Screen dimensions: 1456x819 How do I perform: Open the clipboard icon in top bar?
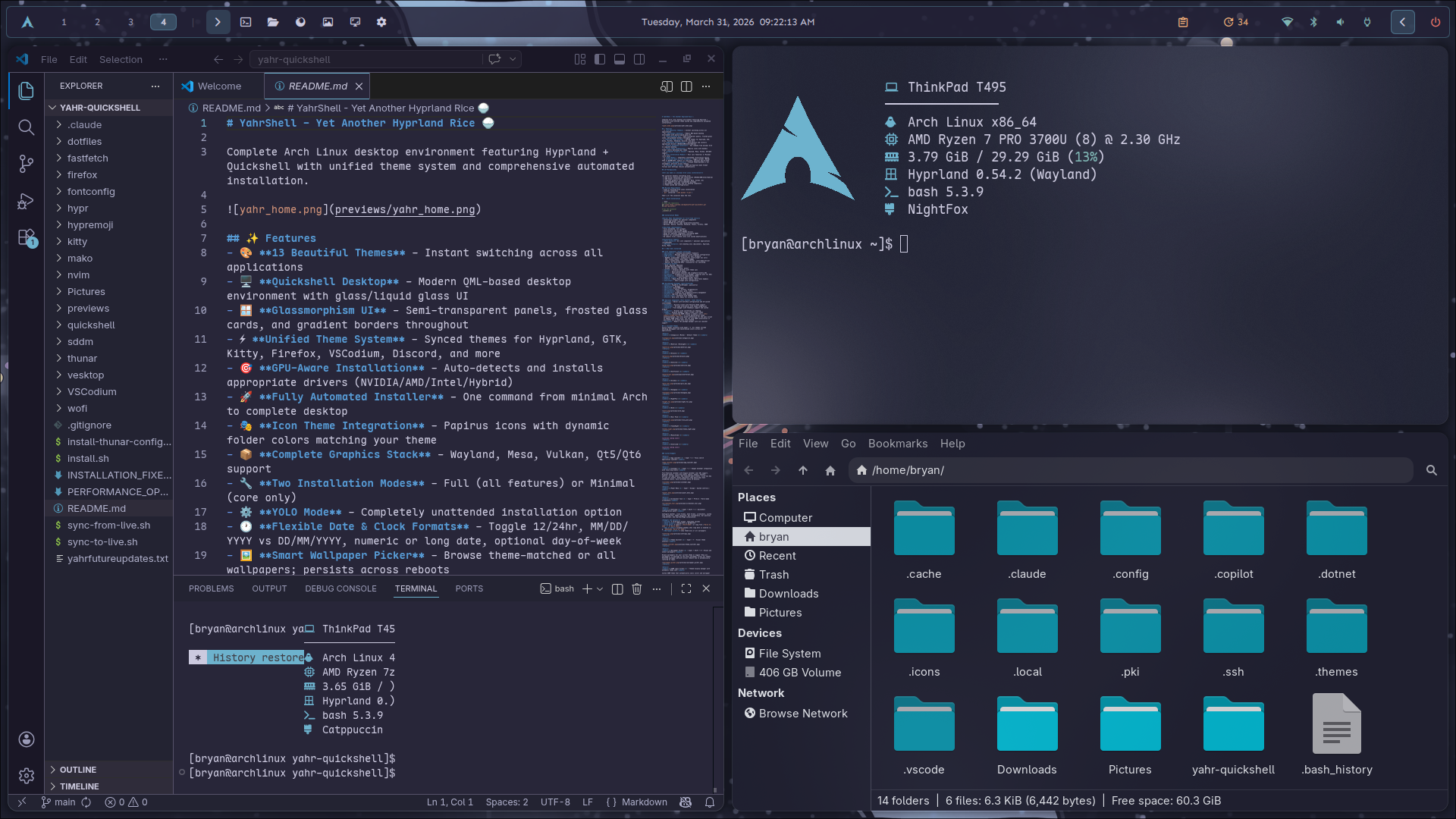1183,22
